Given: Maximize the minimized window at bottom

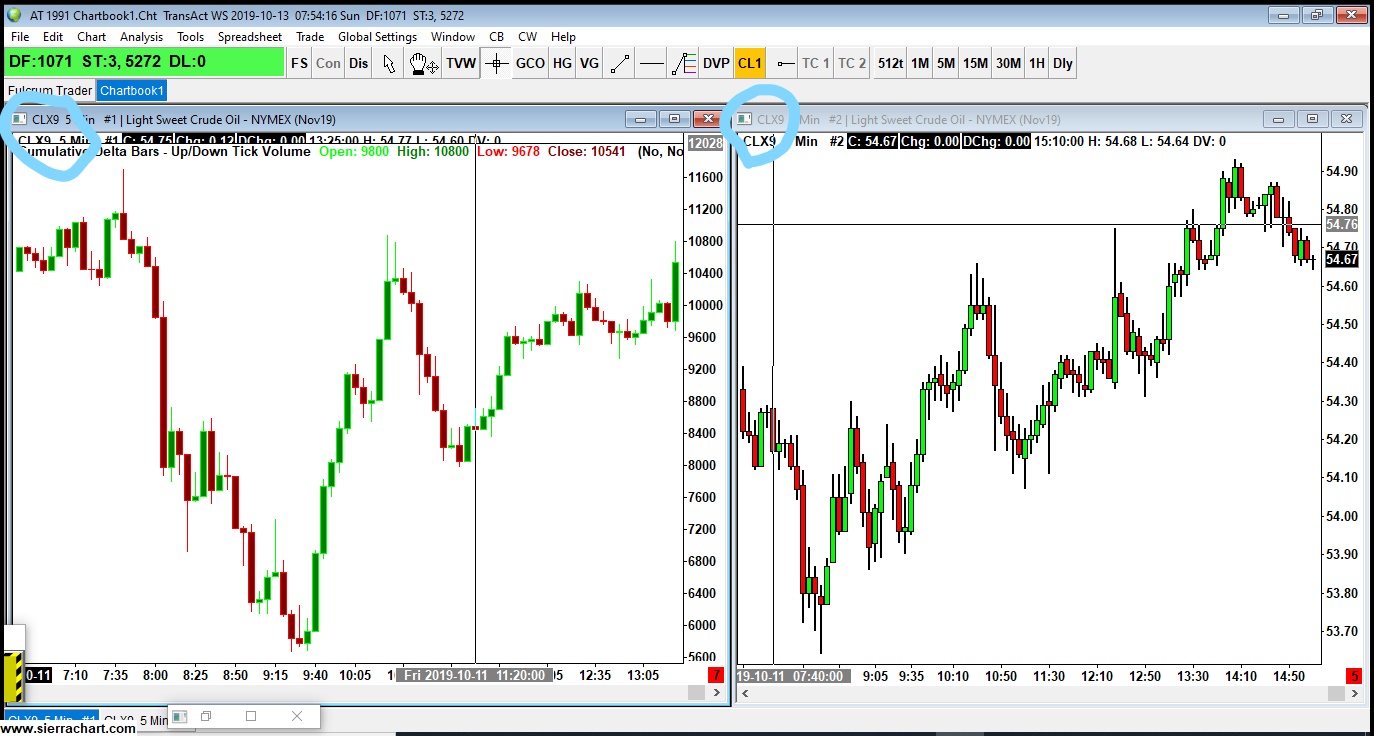Looking at the screenshot, I should (x=251, y=716).
